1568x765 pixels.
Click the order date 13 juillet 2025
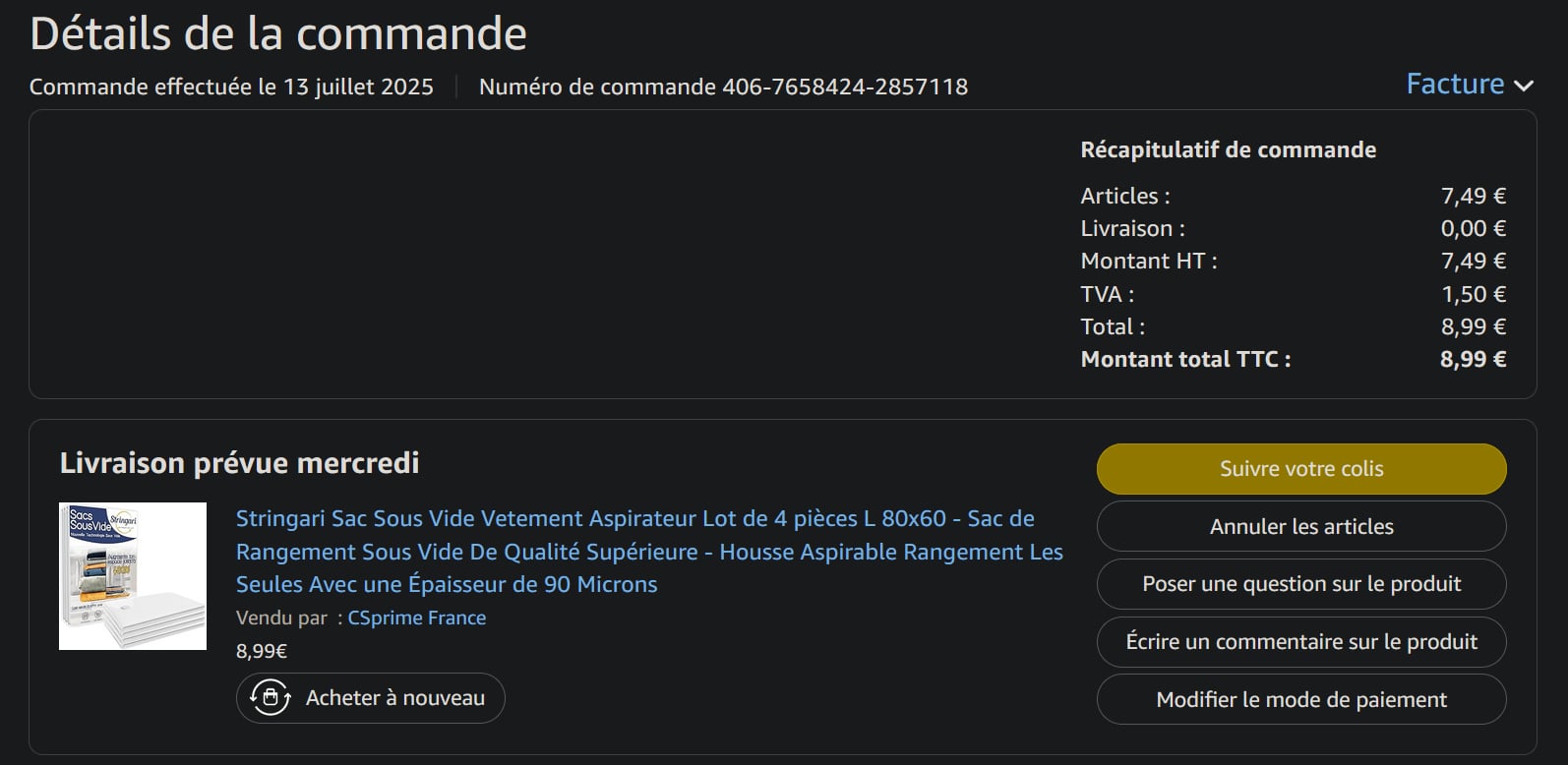(358, 87)
